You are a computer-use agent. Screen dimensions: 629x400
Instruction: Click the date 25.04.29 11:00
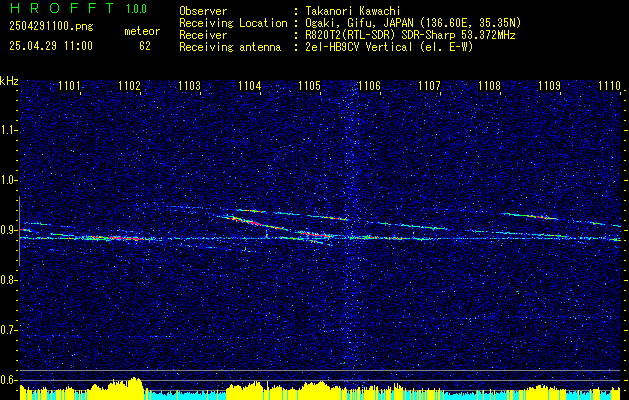click(51, 46)
